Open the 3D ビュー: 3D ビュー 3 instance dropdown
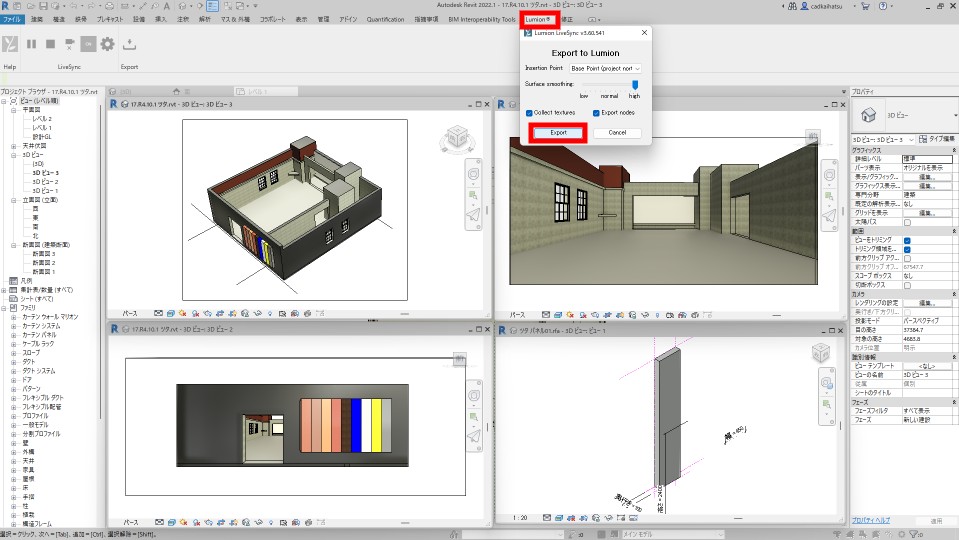Image resolution: width=959 pixels, height=540 pixels. [x=883, y=139]
